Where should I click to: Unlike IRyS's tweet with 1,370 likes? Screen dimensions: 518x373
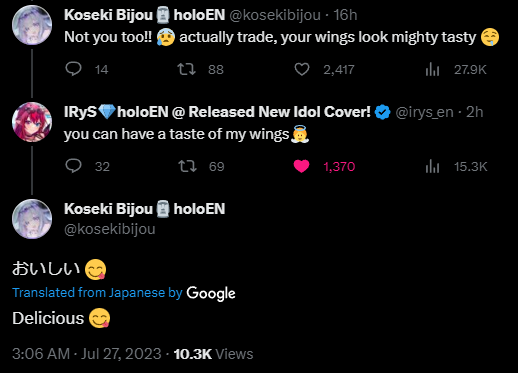click(x=301, y=166)
